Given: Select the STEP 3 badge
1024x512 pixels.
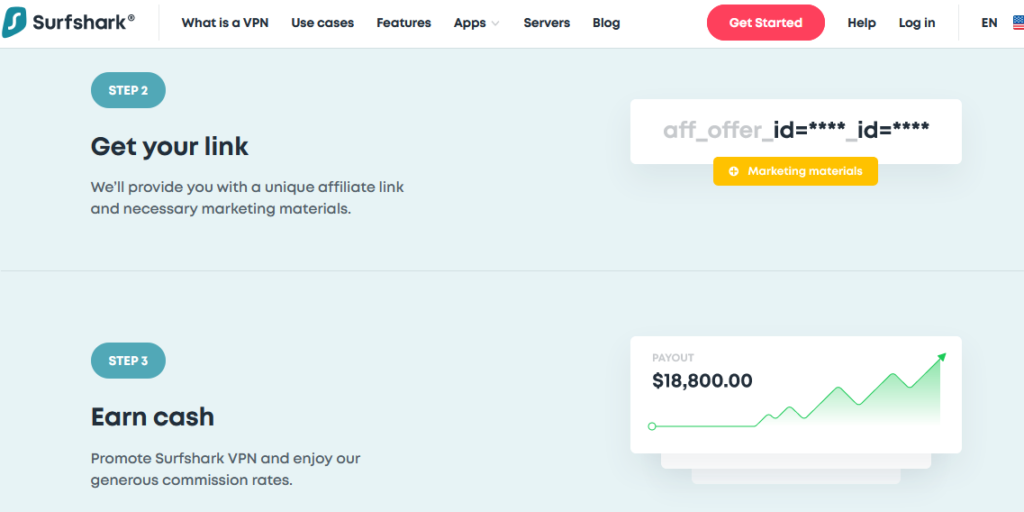Looking at the screenshot, I should pos(128,360).
